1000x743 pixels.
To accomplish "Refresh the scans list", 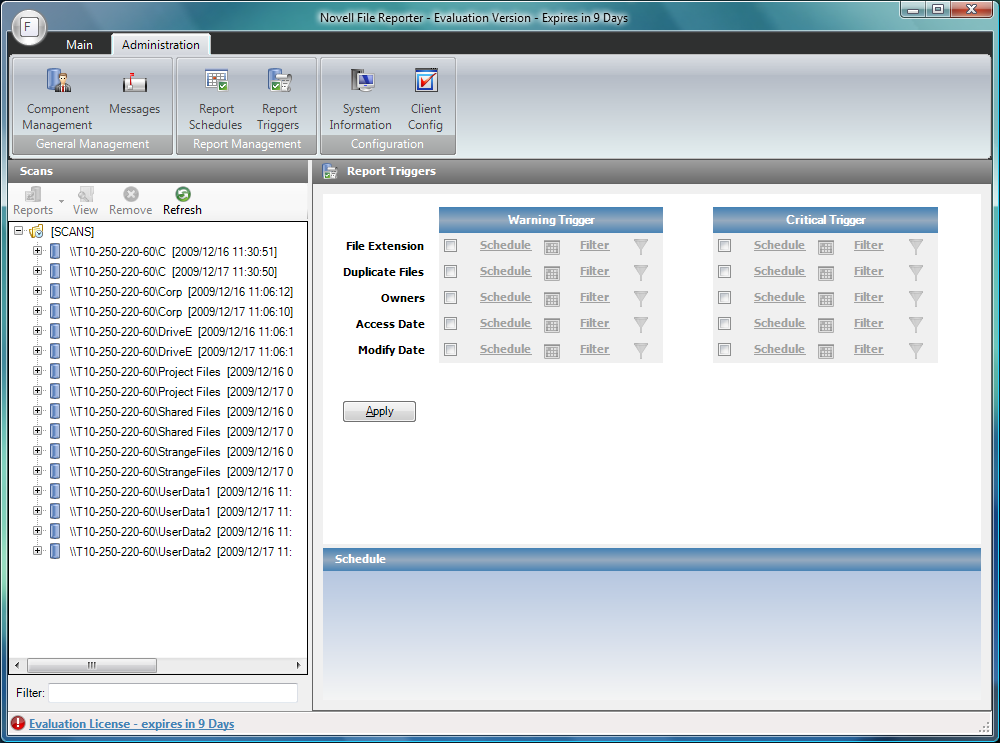I will pyautogui.click(x=182, y=201).
